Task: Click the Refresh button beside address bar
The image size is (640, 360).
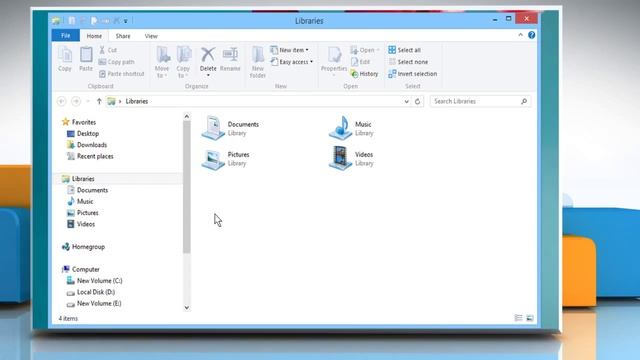Action: point(417,101)
